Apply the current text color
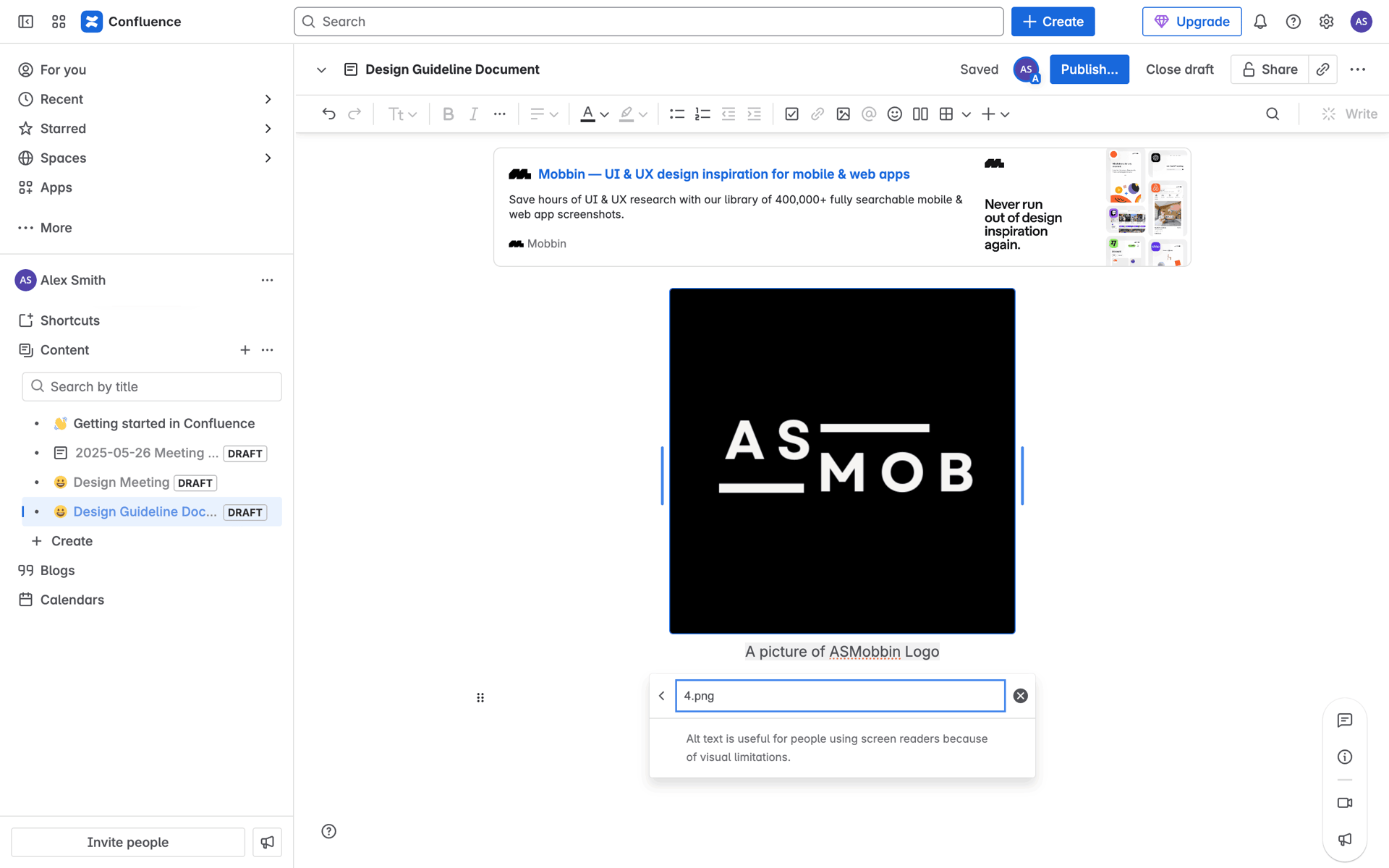 tap(587, 114)
